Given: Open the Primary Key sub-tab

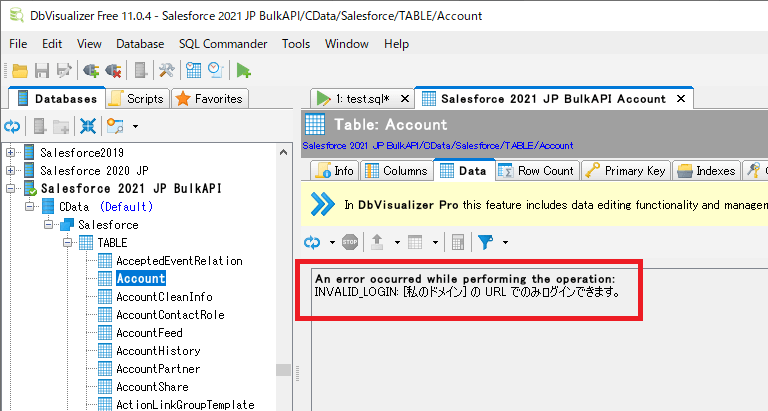Looking at the screenshot, I should pyautogui.click(x=625, y=170).
